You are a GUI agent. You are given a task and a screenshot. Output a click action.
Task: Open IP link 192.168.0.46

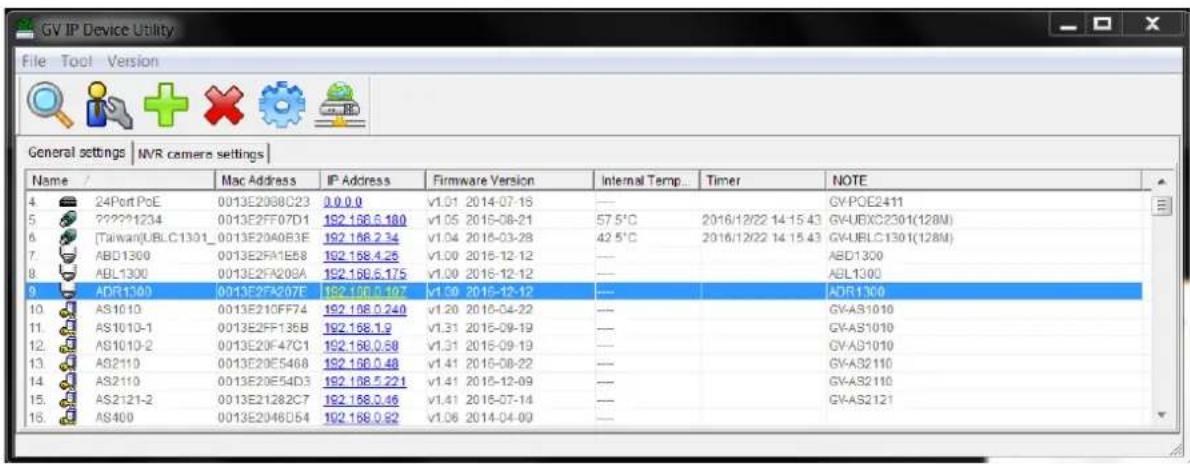pos(361,399)
